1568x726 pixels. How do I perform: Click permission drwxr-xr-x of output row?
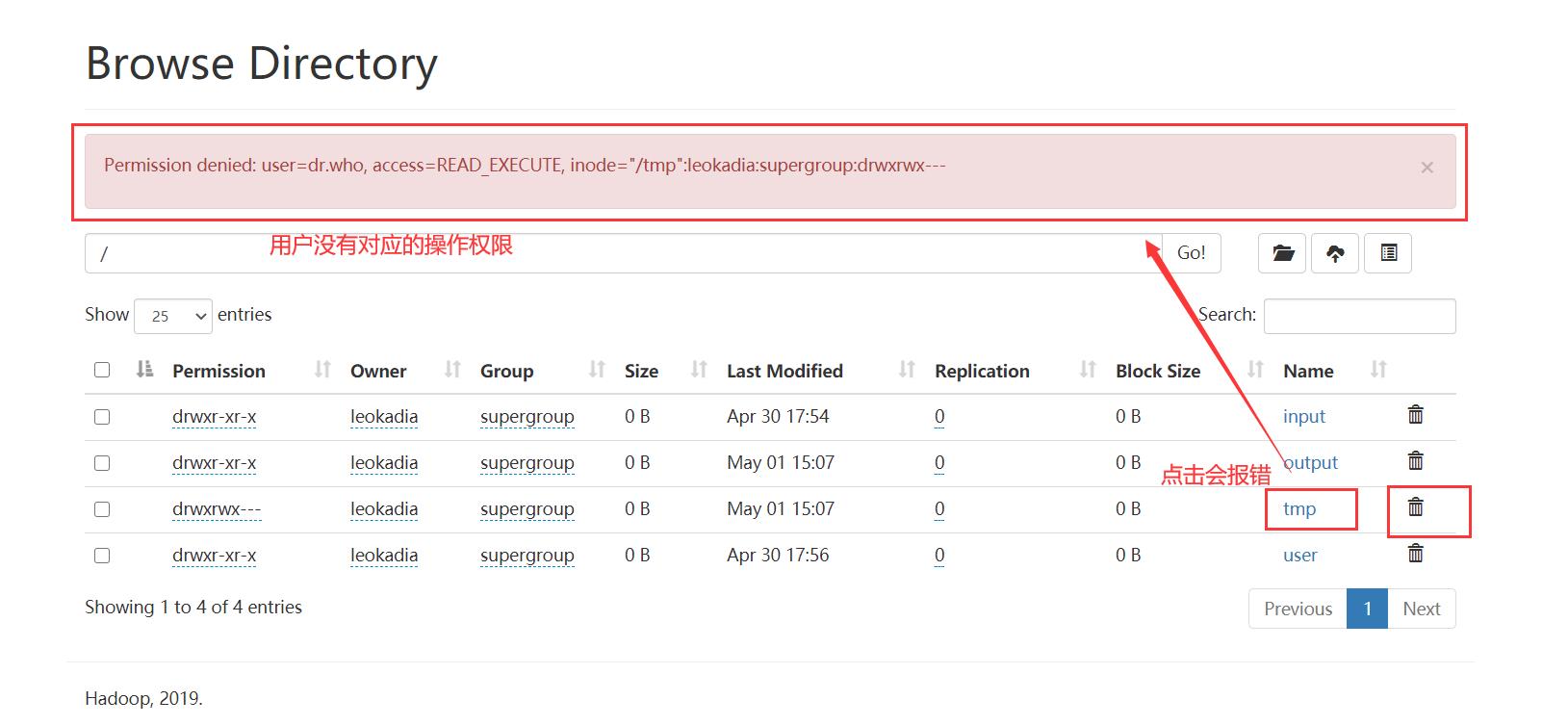(x=214, y=463)
